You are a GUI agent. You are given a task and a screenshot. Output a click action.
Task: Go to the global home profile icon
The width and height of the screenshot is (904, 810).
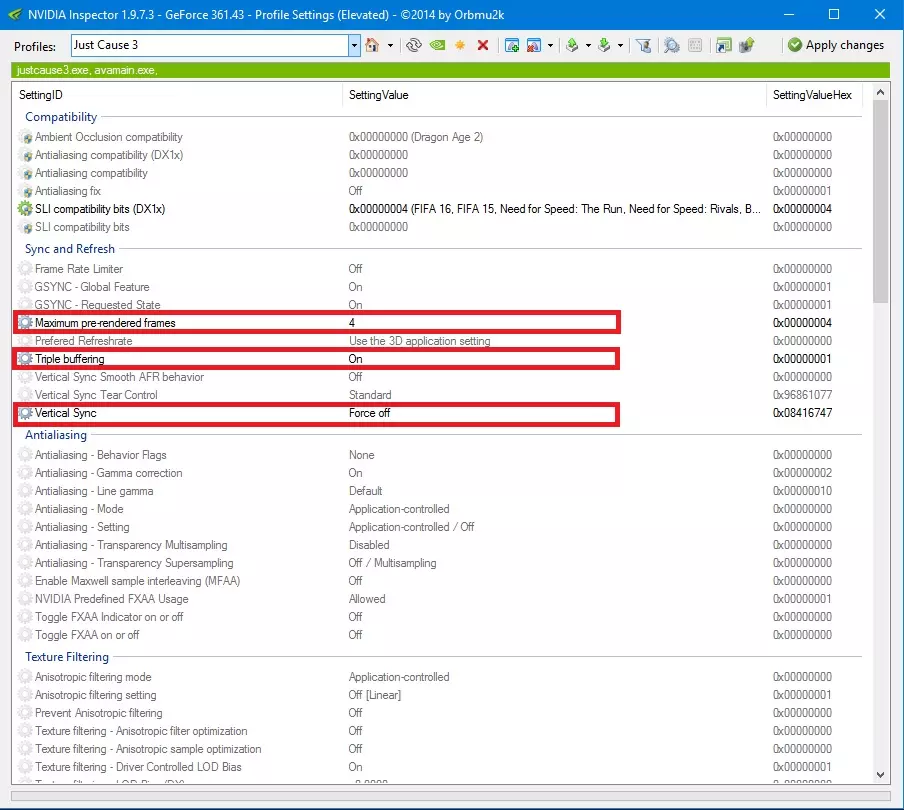(372, 45)
